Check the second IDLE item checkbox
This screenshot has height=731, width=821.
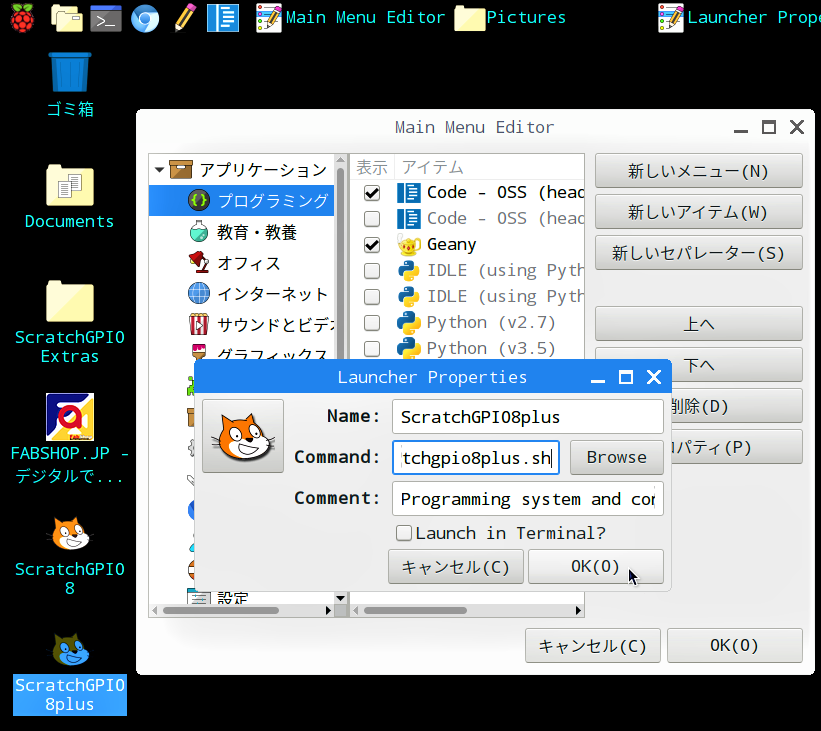tap(372, 296)
